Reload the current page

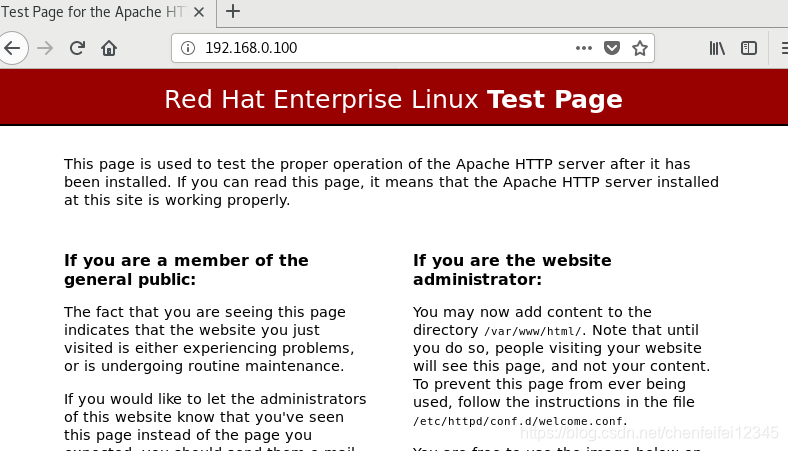(77, 48)
